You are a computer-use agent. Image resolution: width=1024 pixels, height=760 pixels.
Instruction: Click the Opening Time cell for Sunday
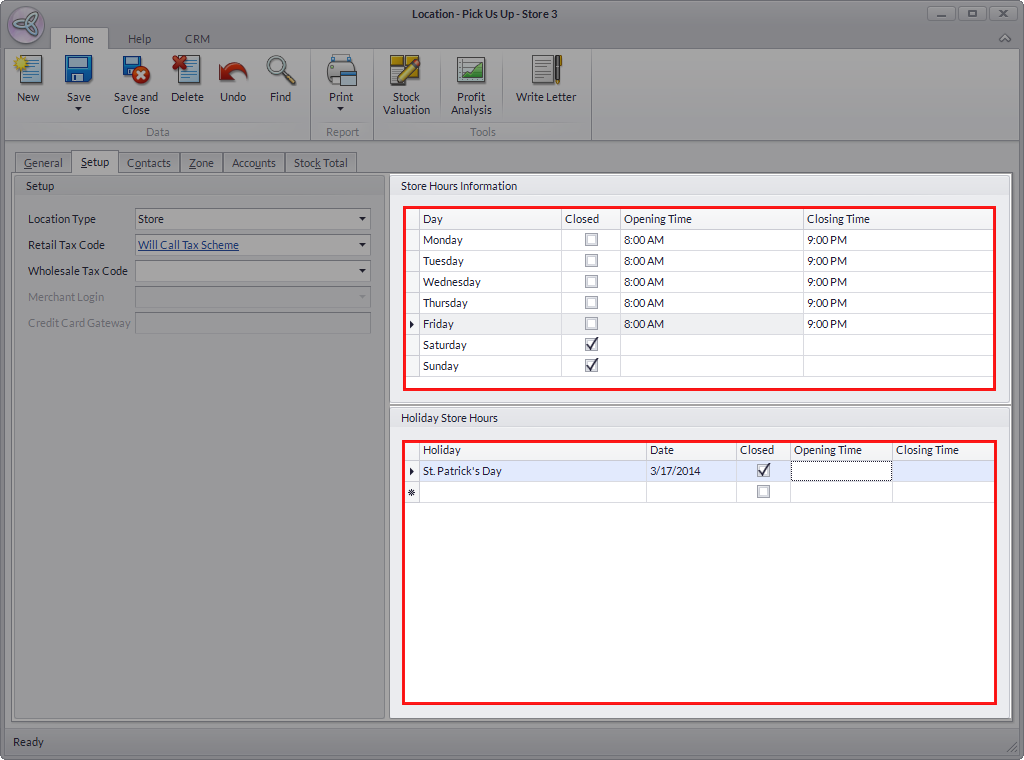(x=711, y=366)
